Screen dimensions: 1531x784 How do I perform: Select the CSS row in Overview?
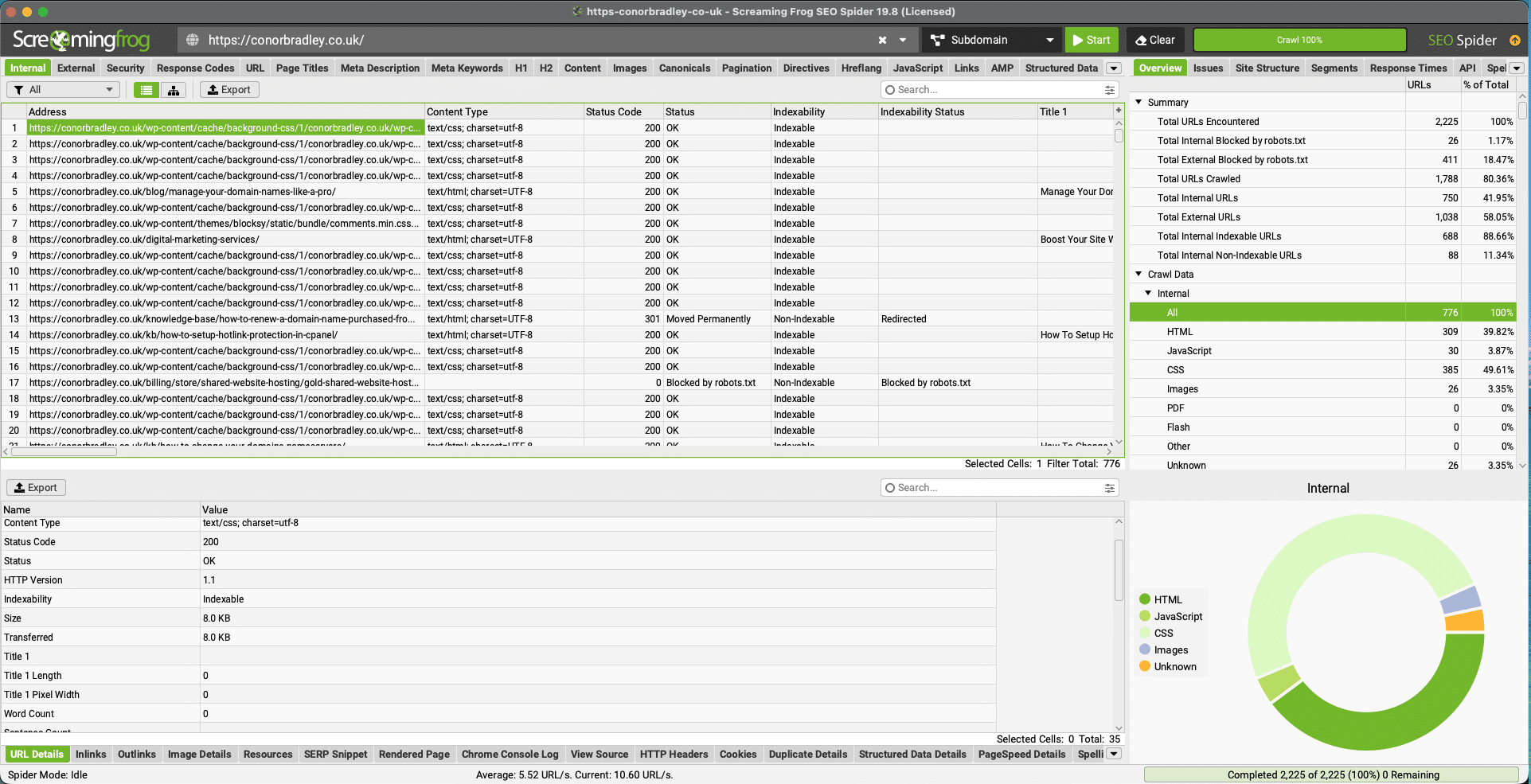1322,370
